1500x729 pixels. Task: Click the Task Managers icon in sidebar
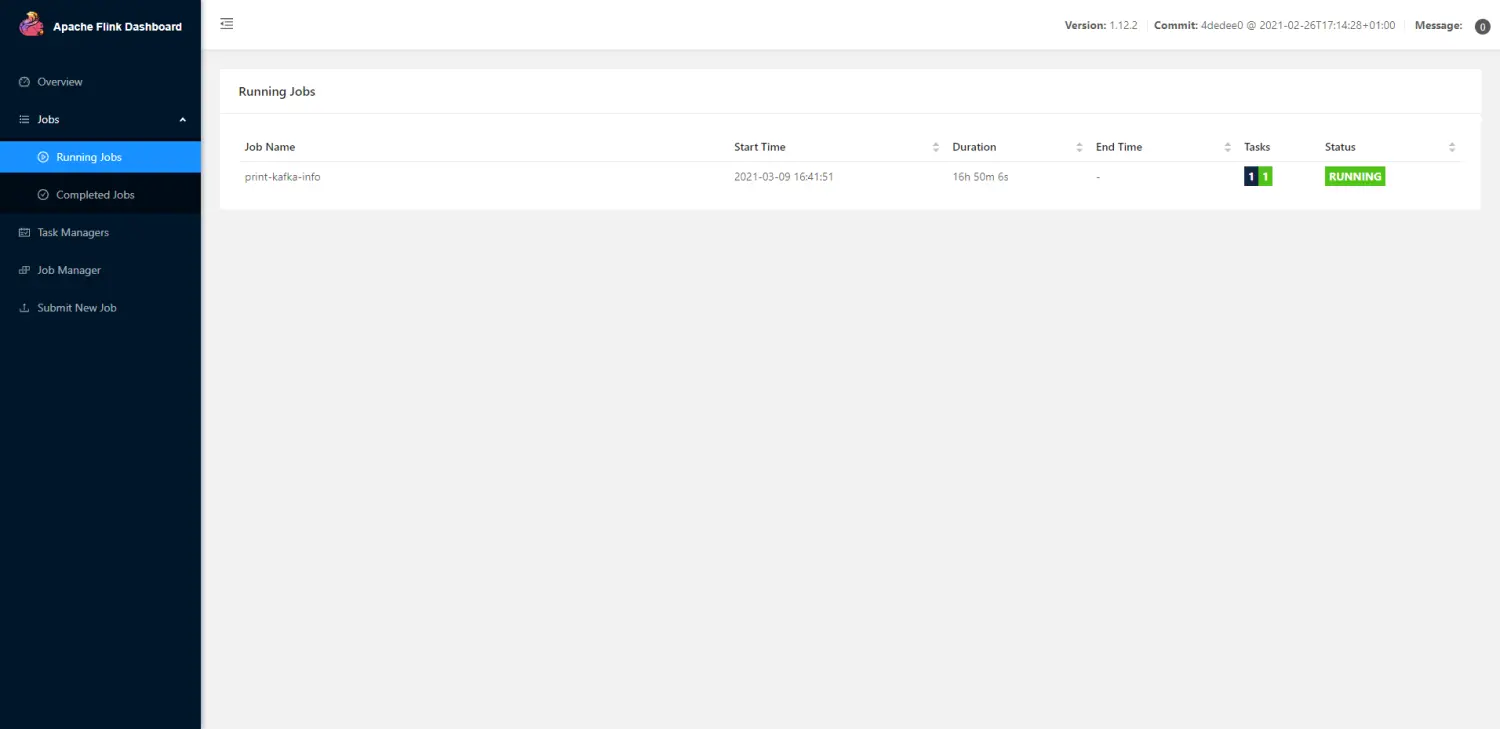[25, 233]
